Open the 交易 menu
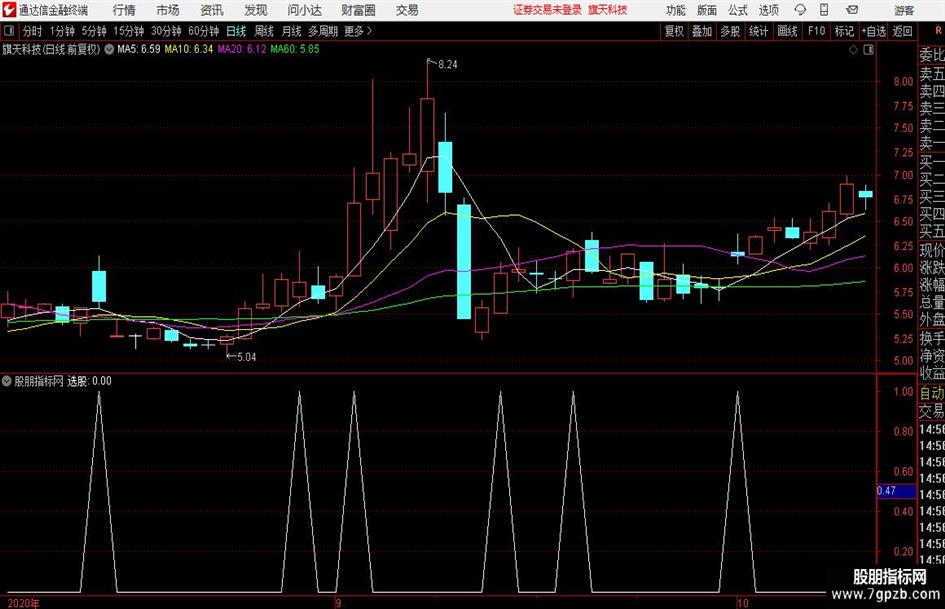This screenshot has height=609, width=945. click(407, 10)
